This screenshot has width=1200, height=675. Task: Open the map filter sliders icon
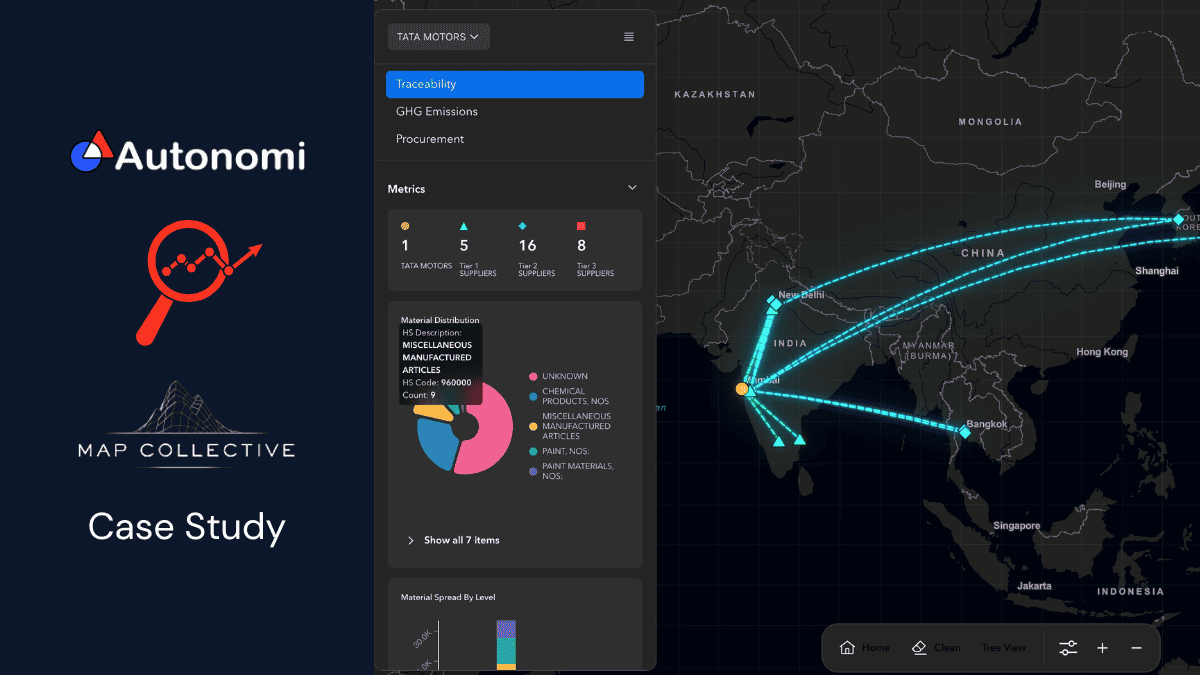point(1068,648)
